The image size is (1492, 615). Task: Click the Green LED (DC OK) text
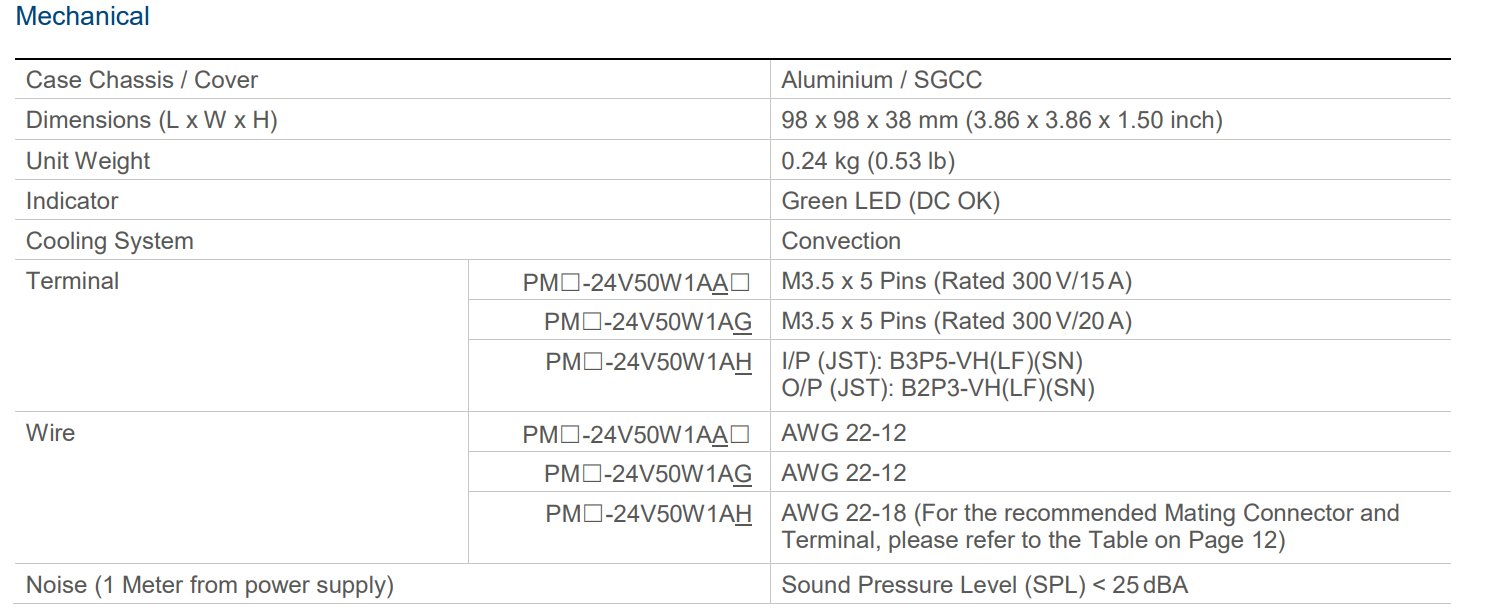891,201
